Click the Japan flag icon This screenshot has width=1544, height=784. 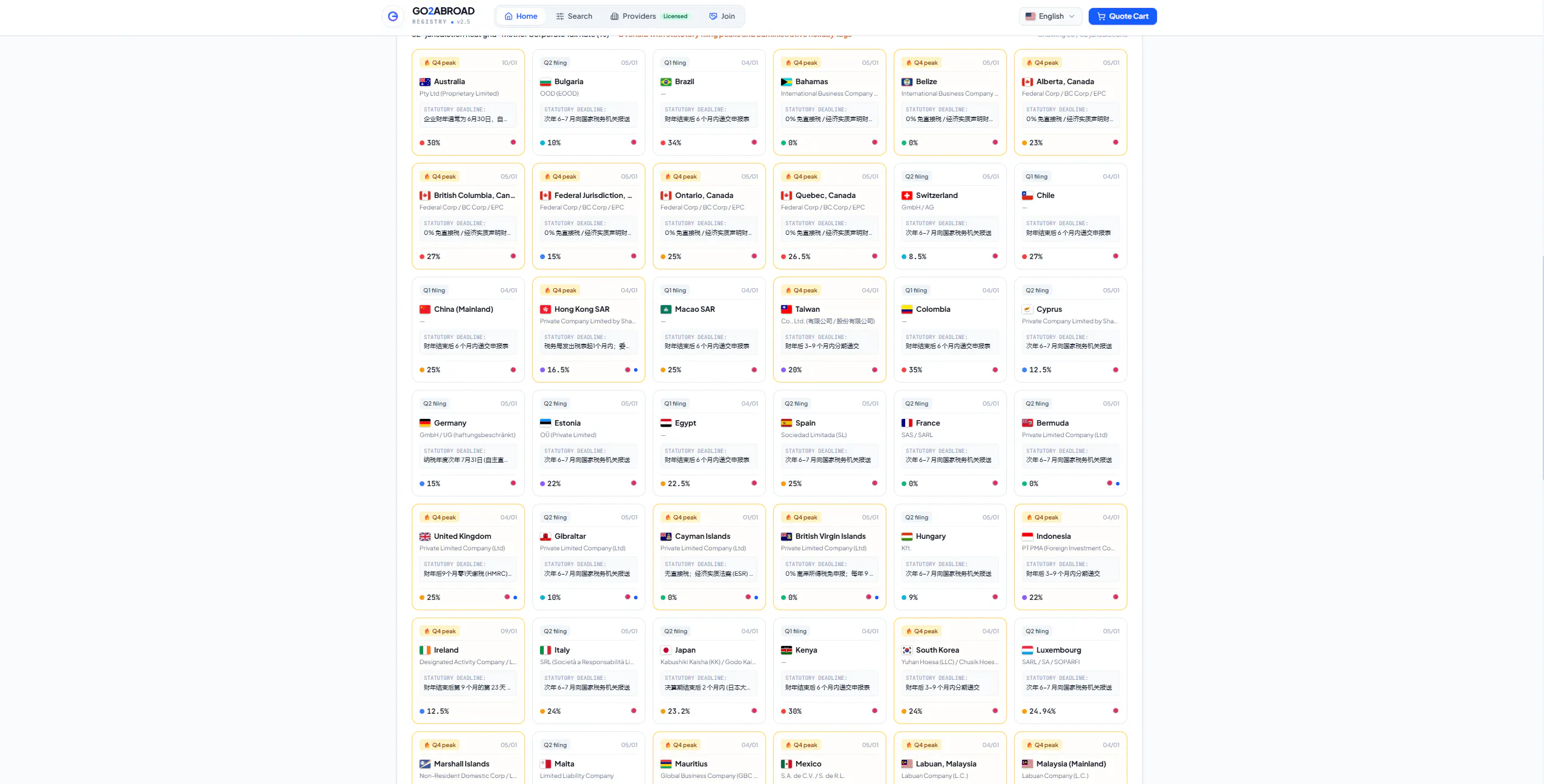pyautogui.click(x=666, y=650)
